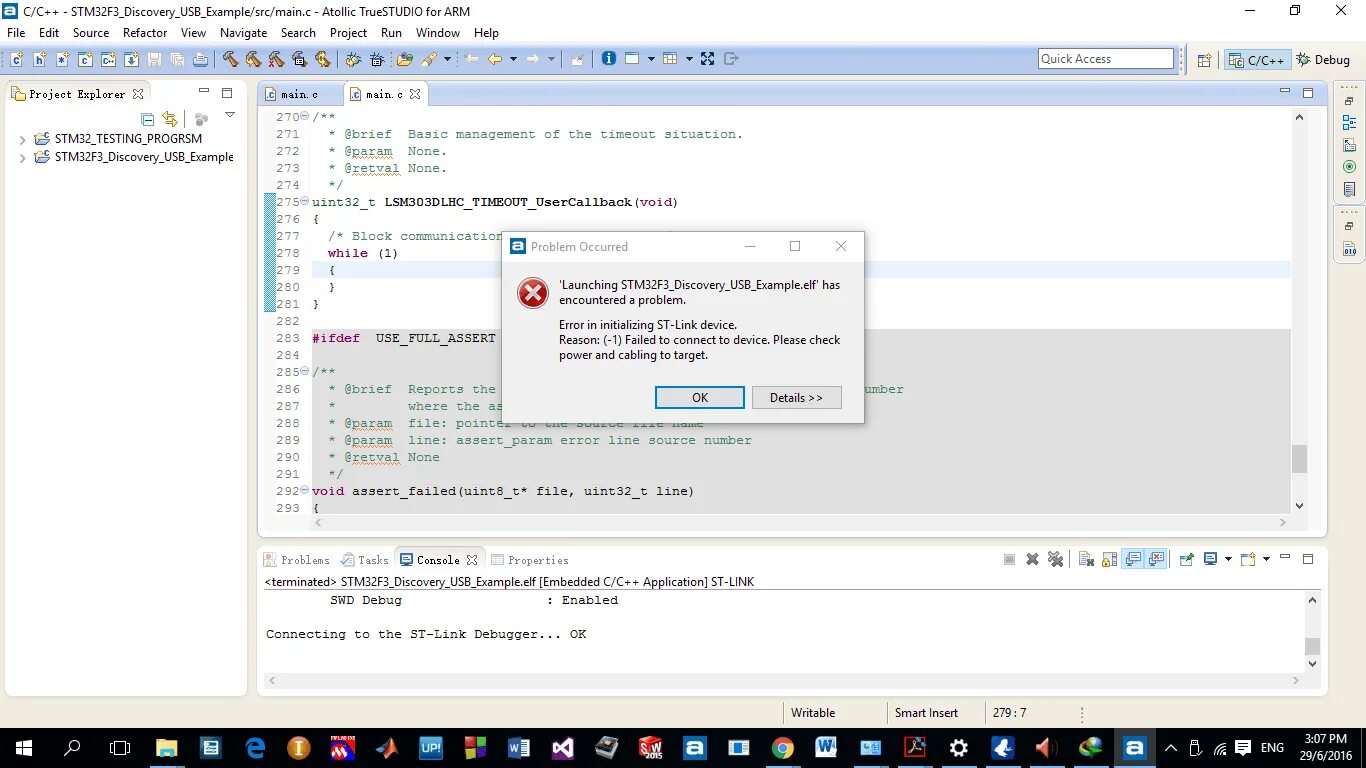1366x768 pixels.
Task: Open the Run menu
Action: click(x=391, y=33)
